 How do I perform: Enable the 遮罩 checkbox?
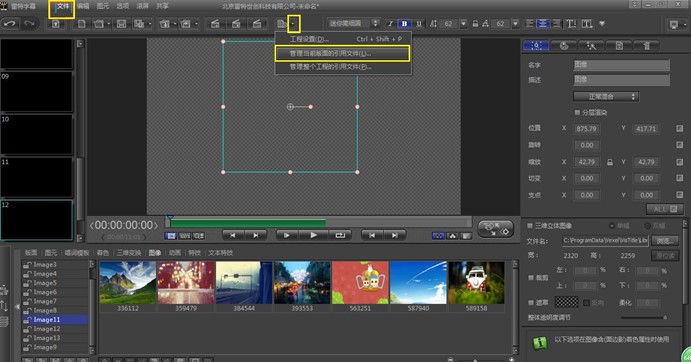[530, 302]
